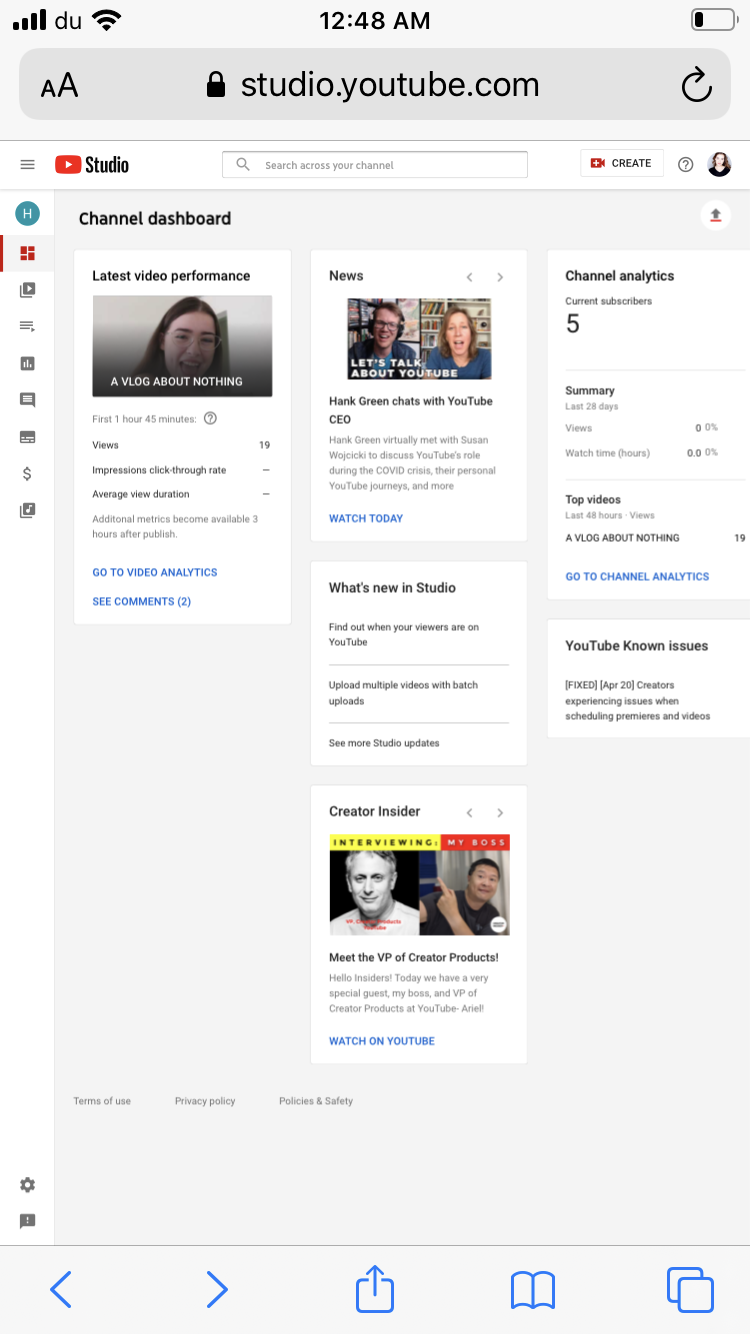The height and width of the screenshot is (1334, 750).
Task: Click Terms of use footer link
Action: 102,1101
